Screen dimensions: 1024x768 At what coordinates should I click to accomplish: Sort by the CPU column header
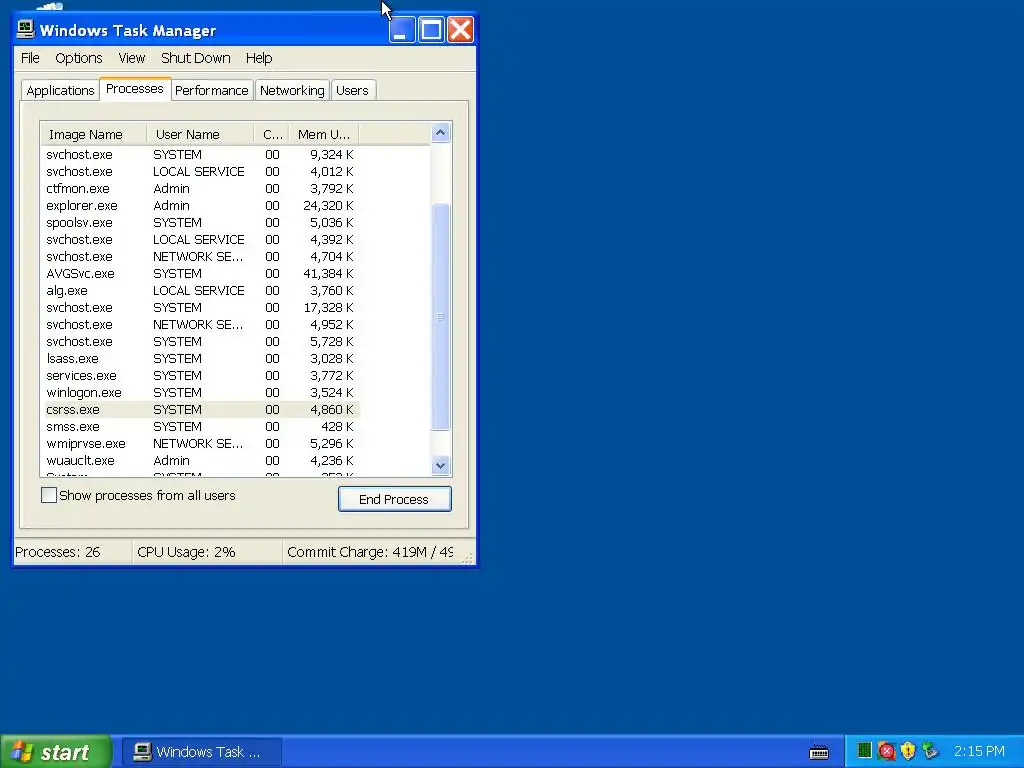[x=272, y=135]
